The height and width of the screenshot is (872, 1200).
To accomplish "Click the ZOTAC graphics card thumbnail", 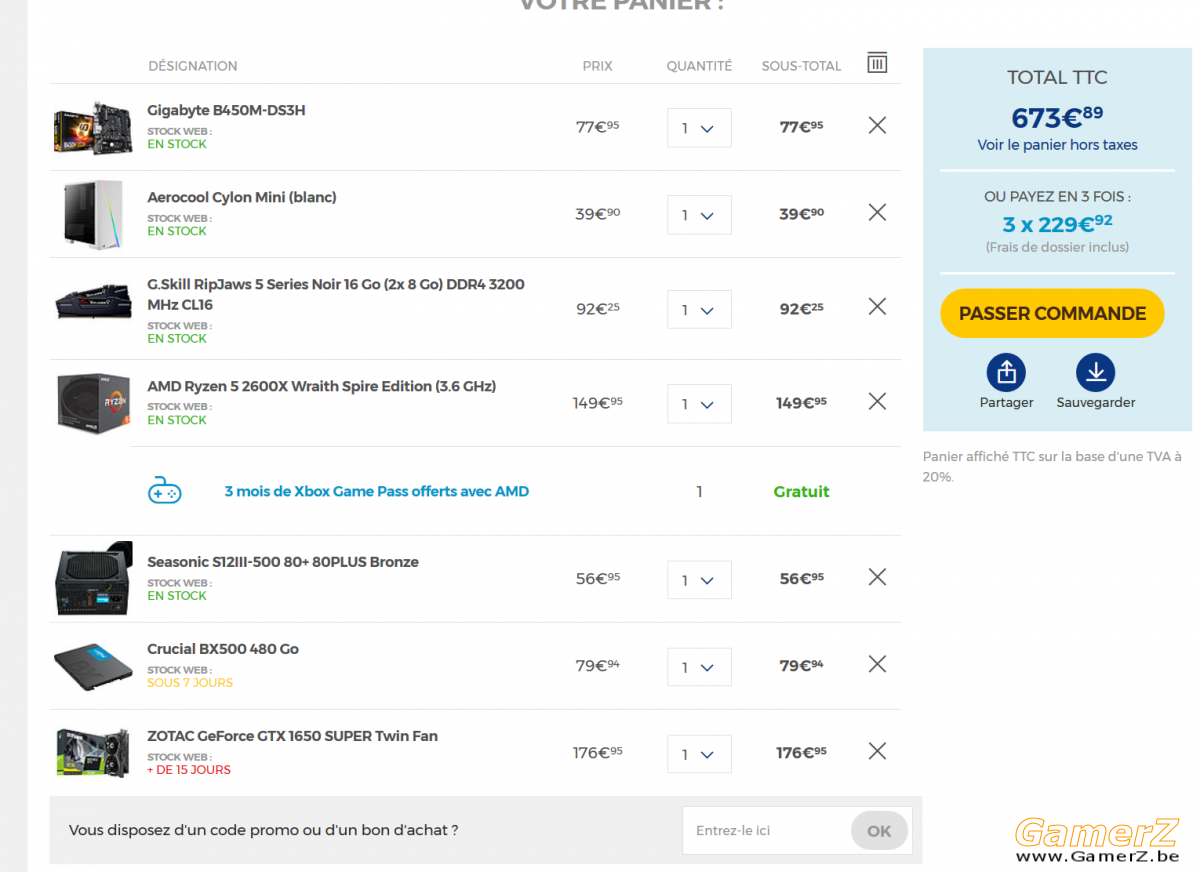I will (x=93, y=752).
